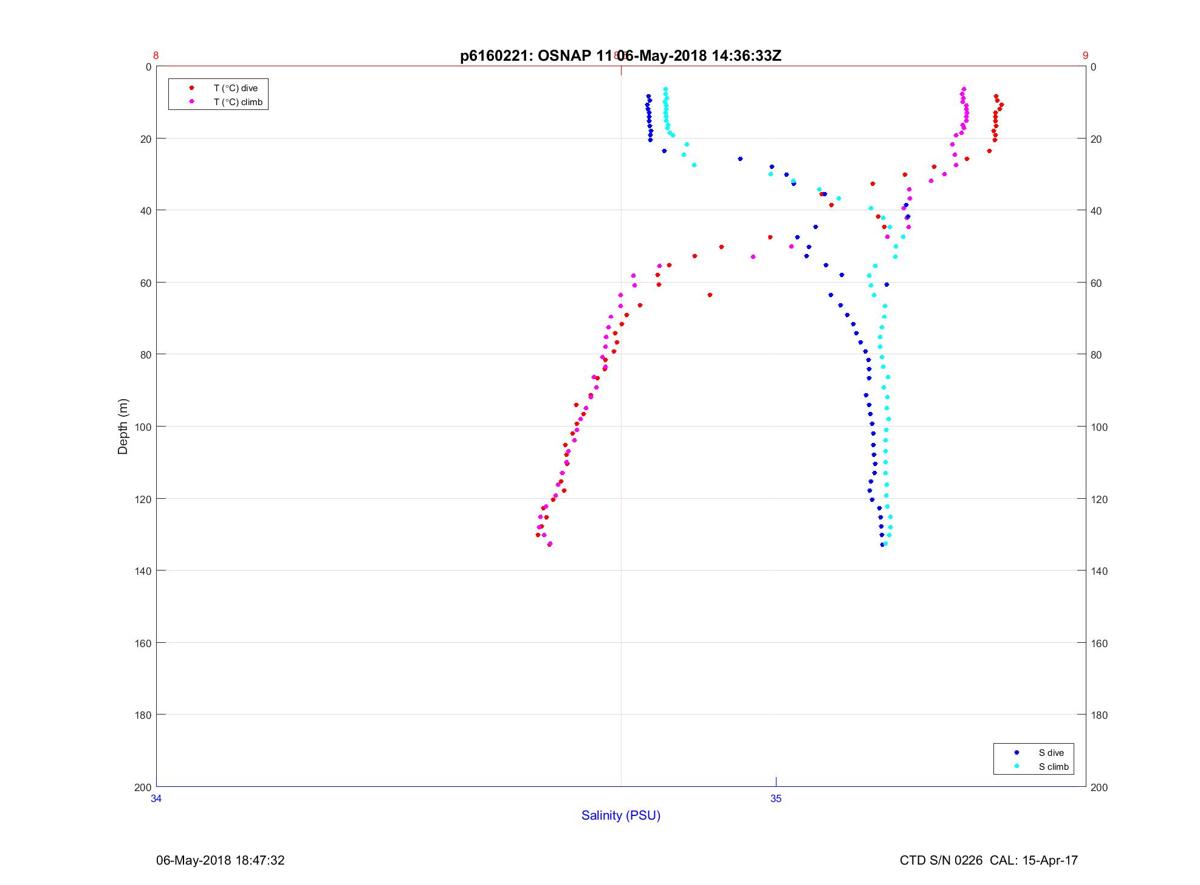Viewport: 1200px width, 885px height.
Task: Click left-axis depth tick label 20
Action: coord(146,139)
